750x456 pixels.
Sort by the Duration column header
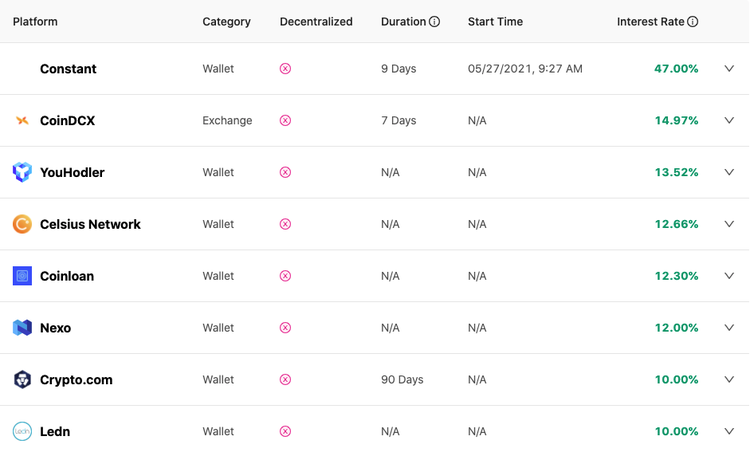(403, 22)
